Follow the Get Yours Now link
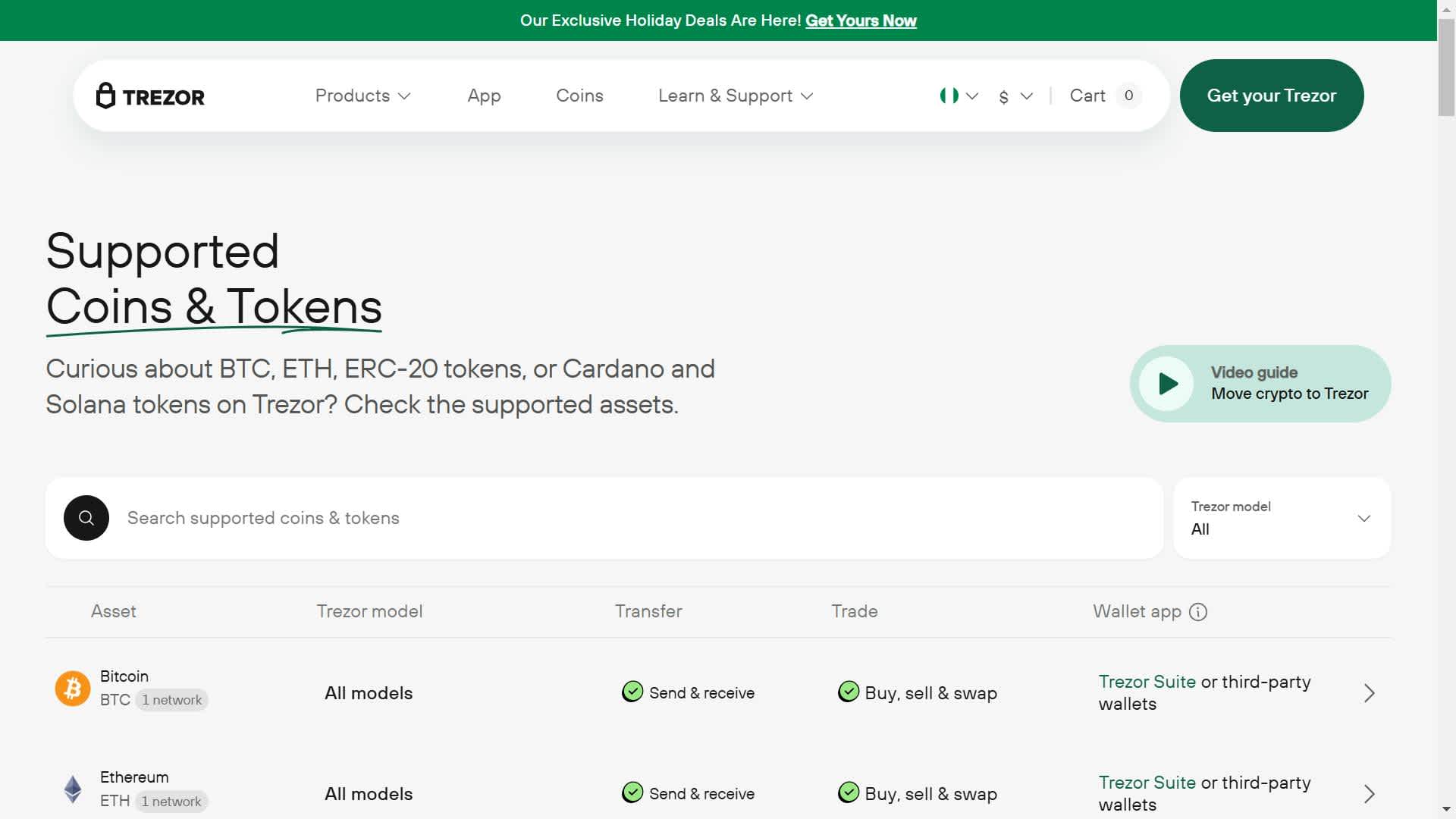 point(861,20)
